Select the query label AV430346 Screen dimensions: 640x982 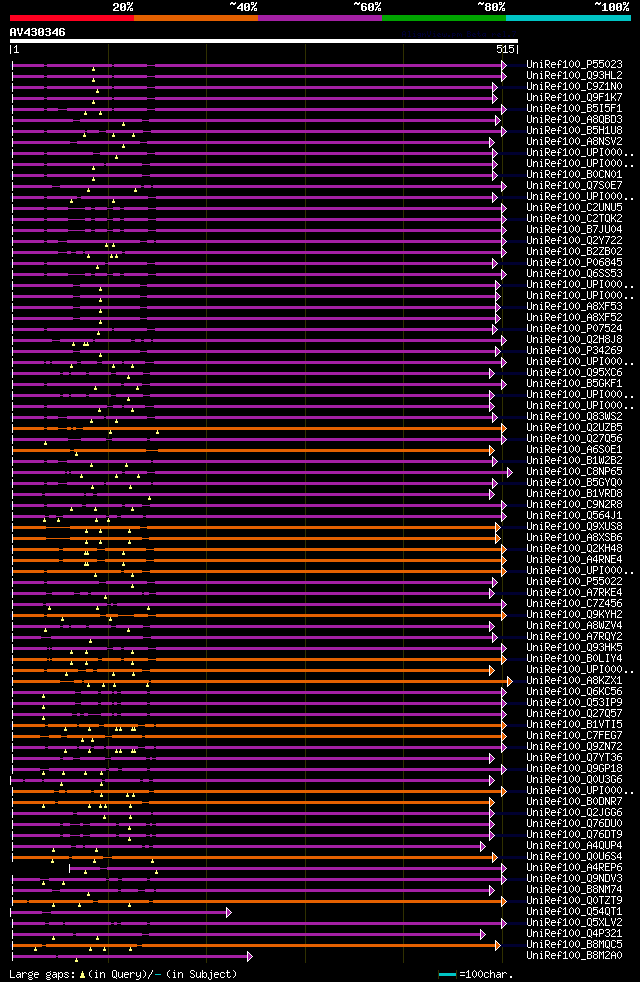38,32
